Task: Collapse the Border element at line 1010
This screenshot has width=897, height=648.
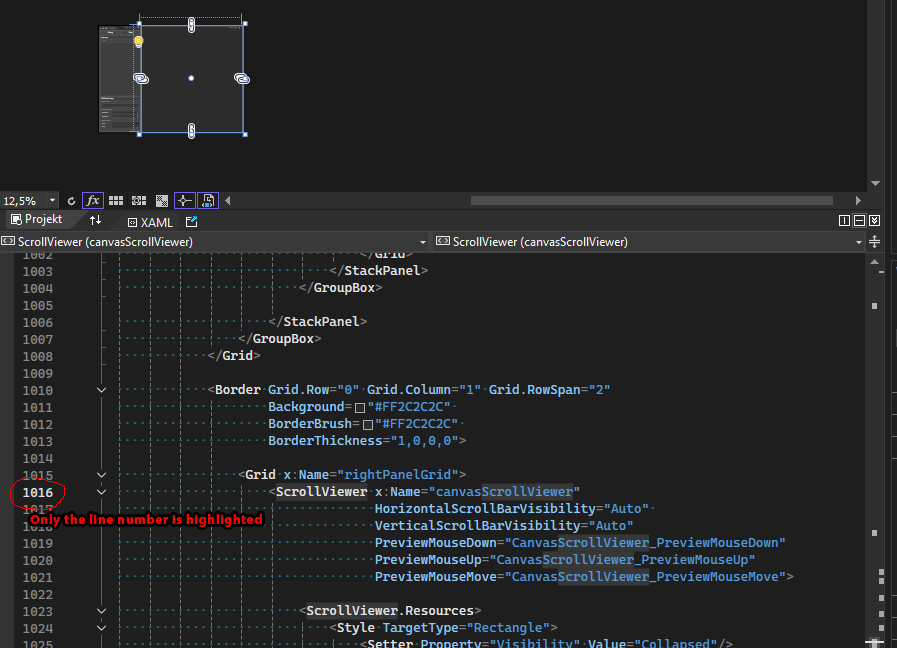Action: (x=101, y=390)
